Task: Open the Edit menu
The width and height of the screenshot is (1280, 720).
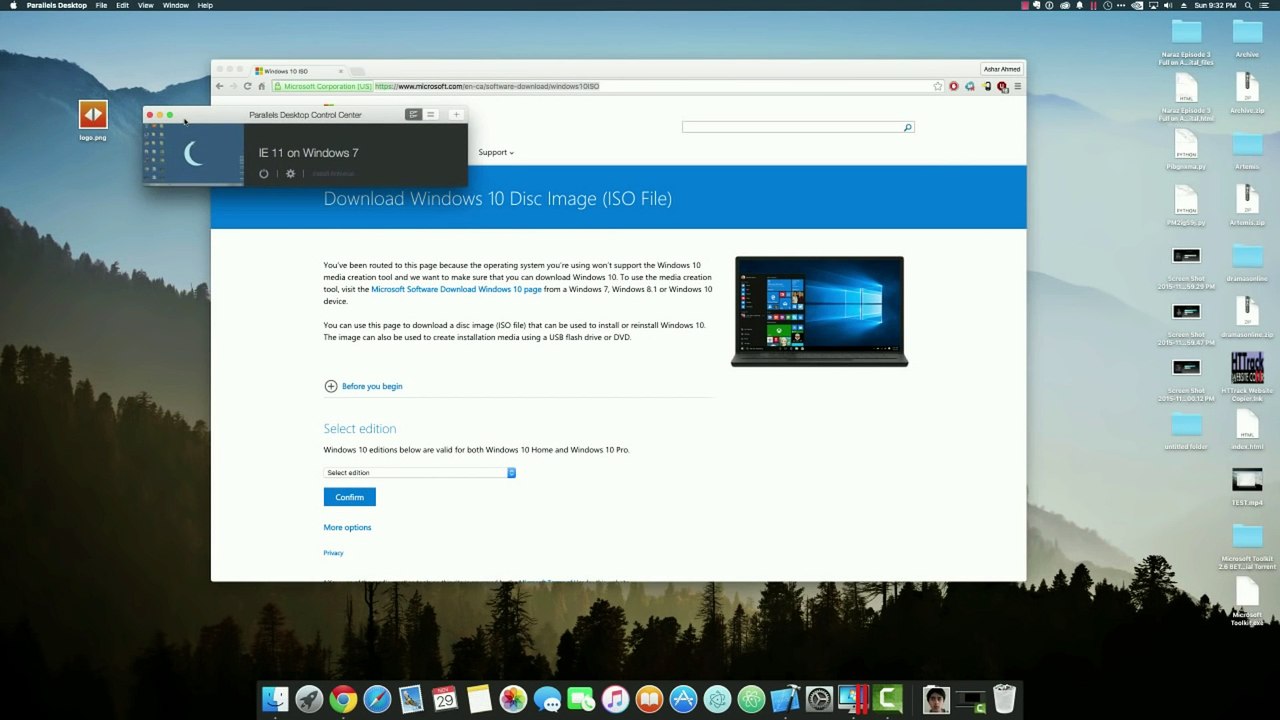Action: (x=122, y=5)
